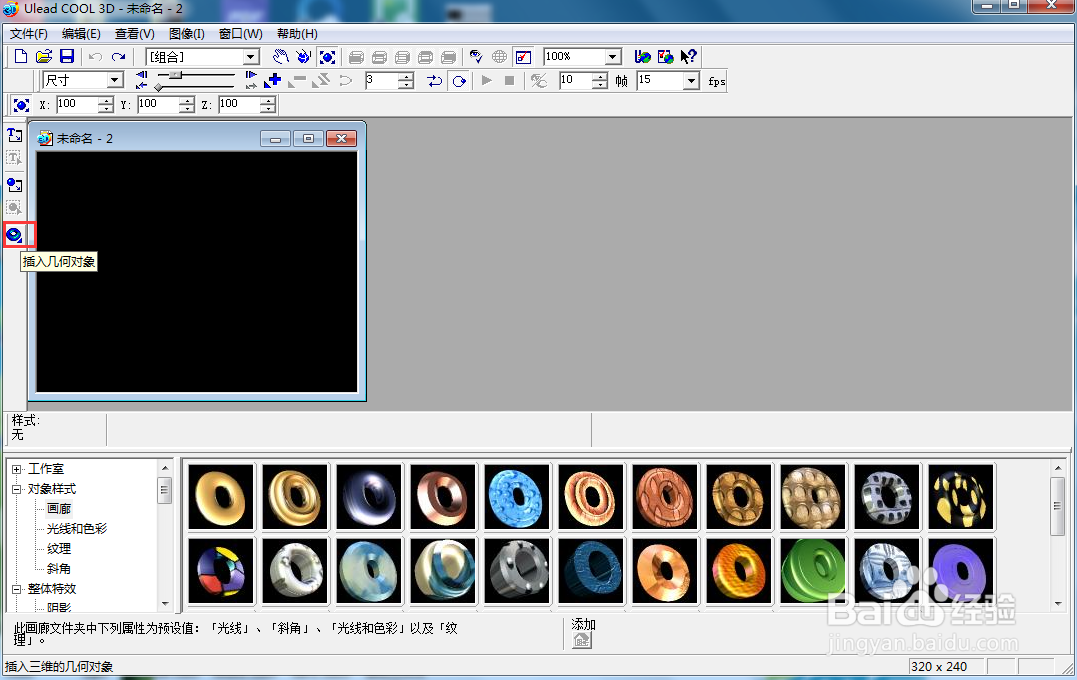
Task: Toggle the wireframe globe display
Action: pyautogui.click(x=499, y=56)
